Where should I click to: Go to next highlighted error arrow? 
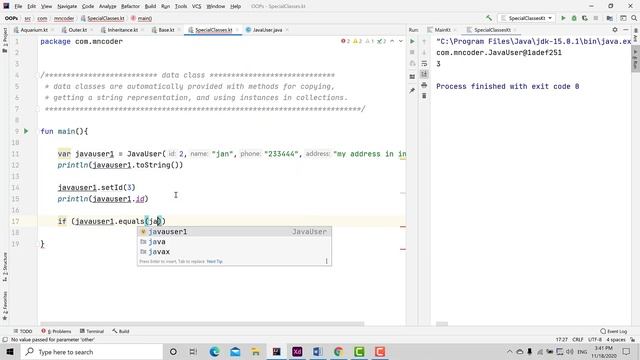pyautogui.click(x=400, y=41)
